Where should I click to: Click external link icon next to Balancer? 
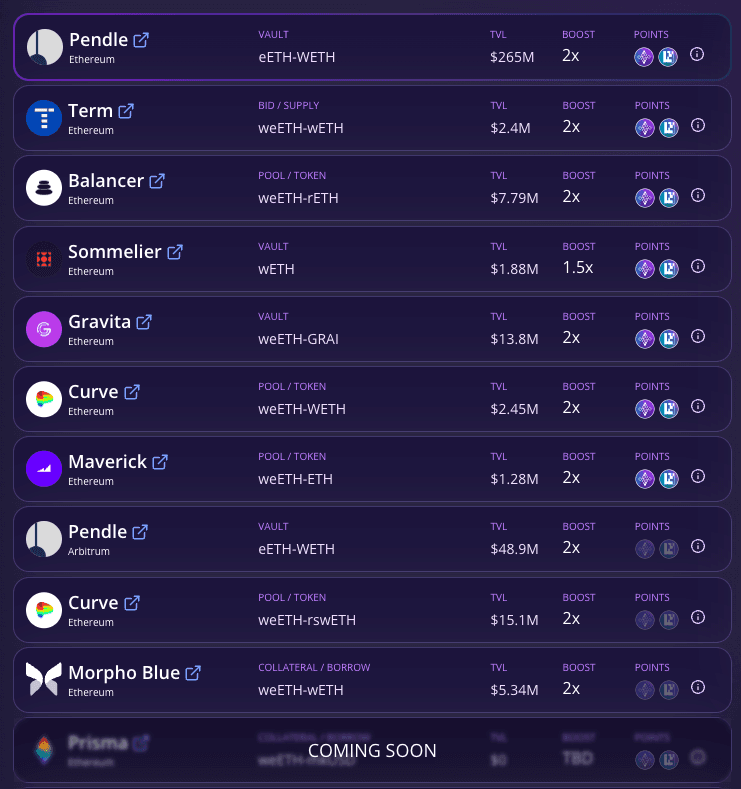(157, 181)
